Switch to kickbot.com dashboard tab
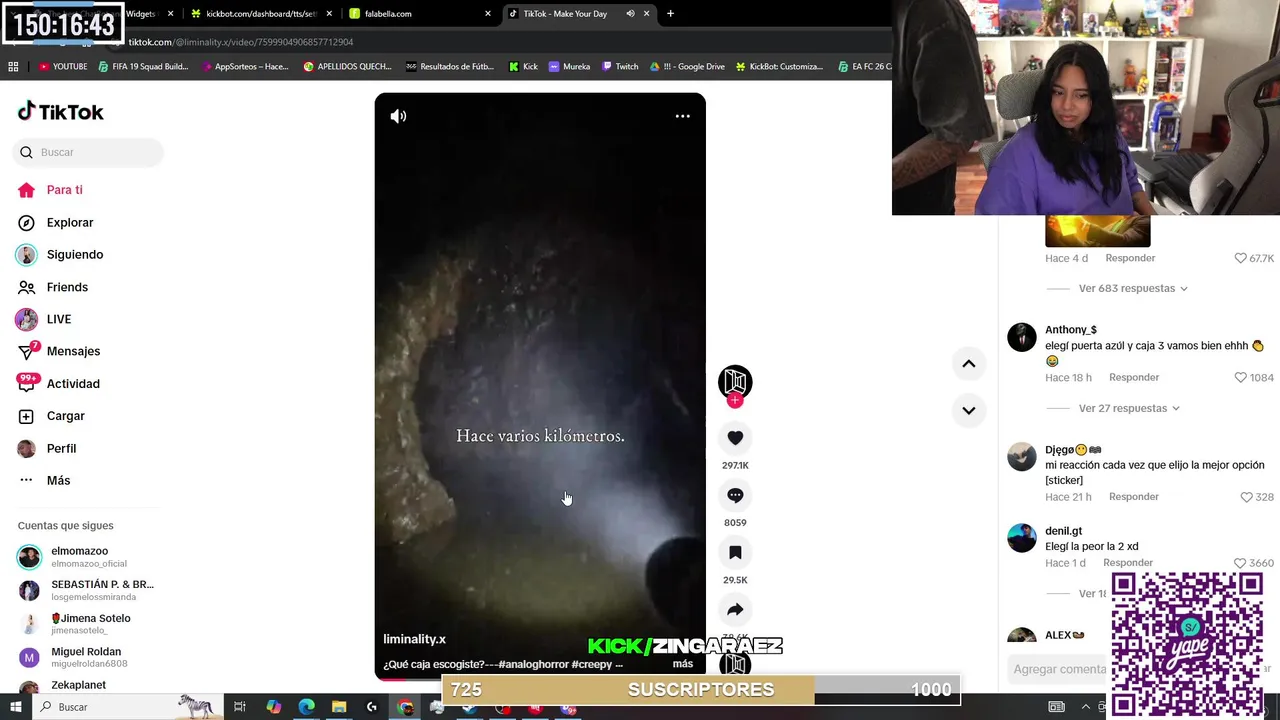 click(260, 14)
